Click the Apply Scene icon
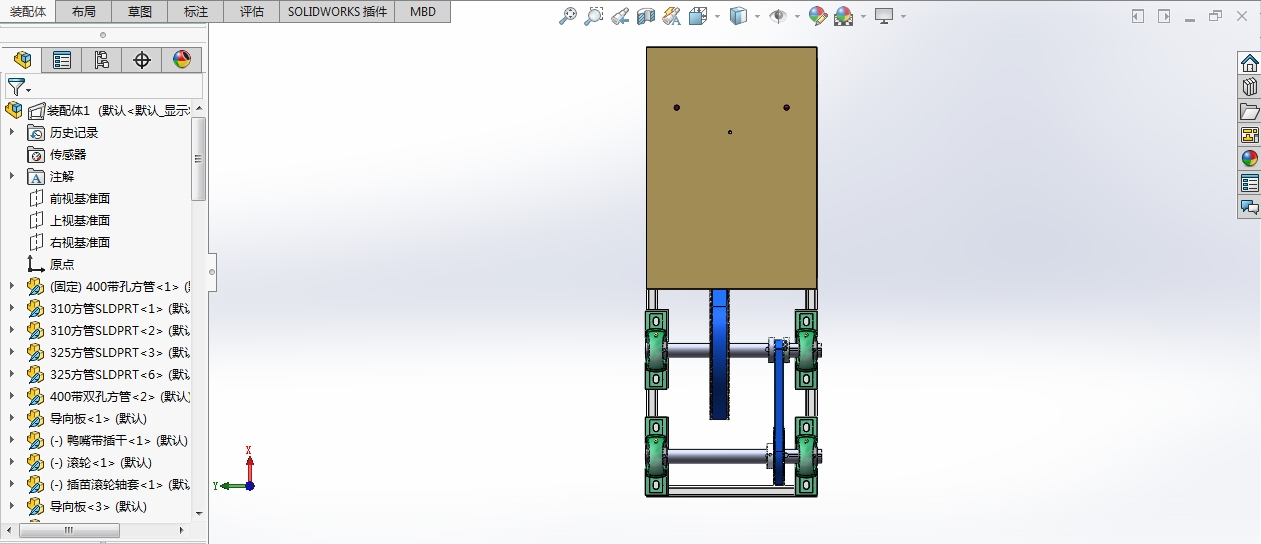This screenshot has height=544, width=1261. tap(843, 16)
